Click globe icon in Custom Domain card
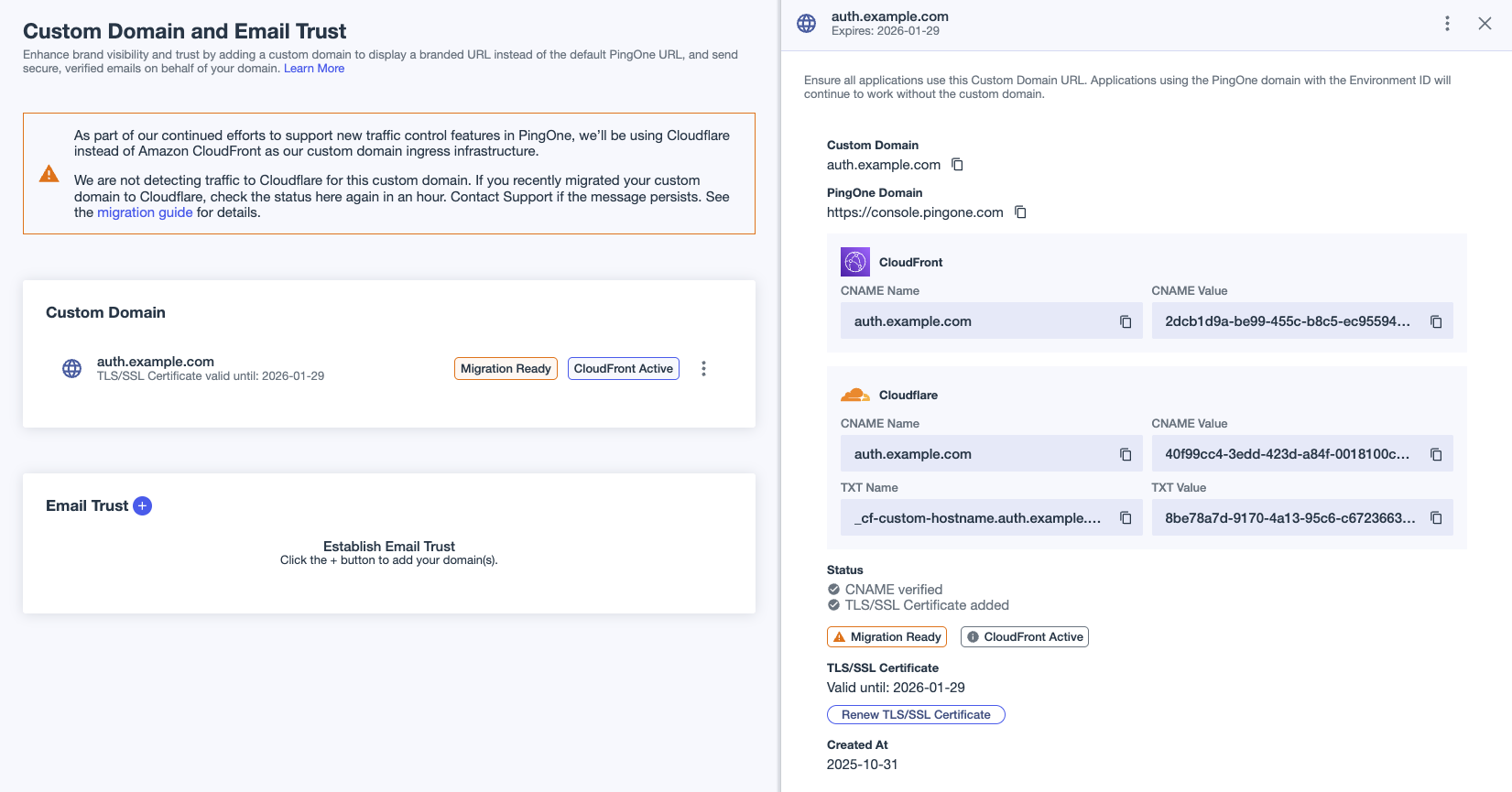1512x792 pixels. tap(71, 368)
